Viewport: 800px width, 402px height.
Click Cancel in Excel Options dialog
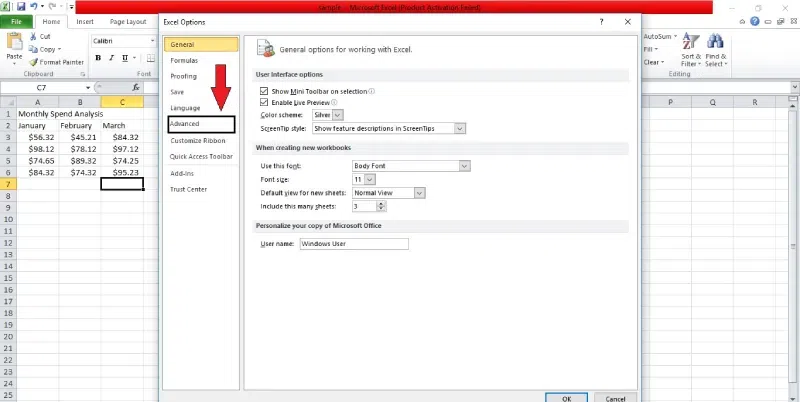(615, 398)
